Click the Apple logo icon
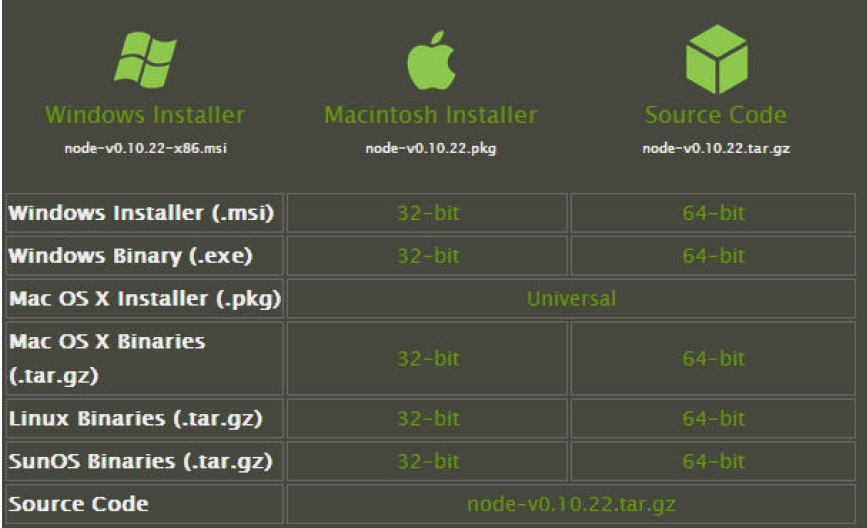The height and width of the screenshot is (528, 867). coord(431,60)
